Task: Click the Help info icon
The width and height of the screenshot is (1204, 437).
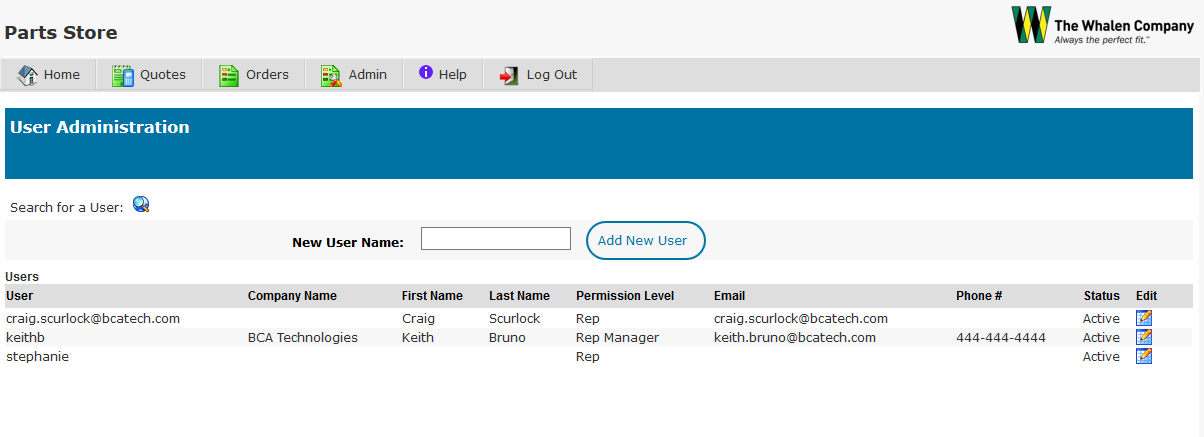Action: pos(426,73)
